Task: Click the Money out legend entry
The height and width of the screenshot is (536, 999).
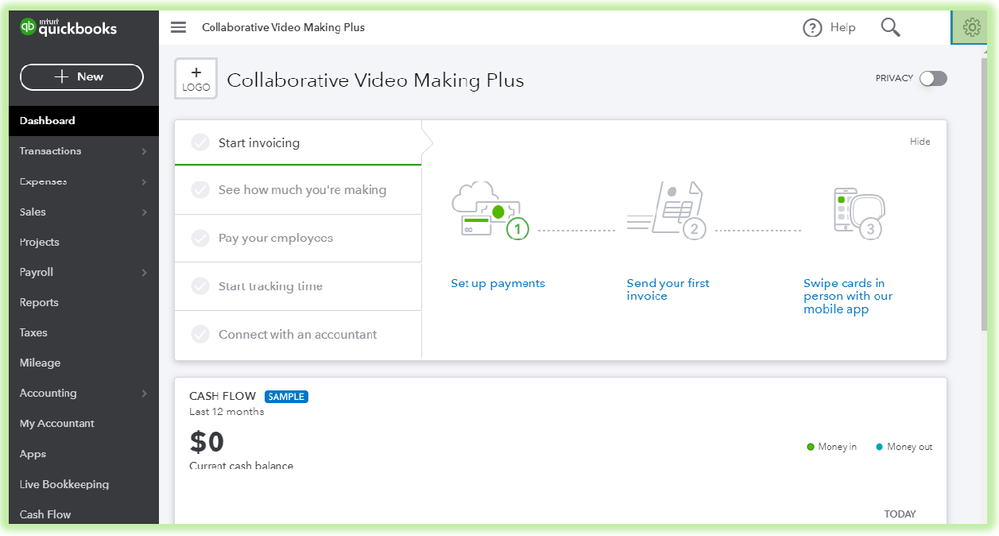Action: coord(903,447)
